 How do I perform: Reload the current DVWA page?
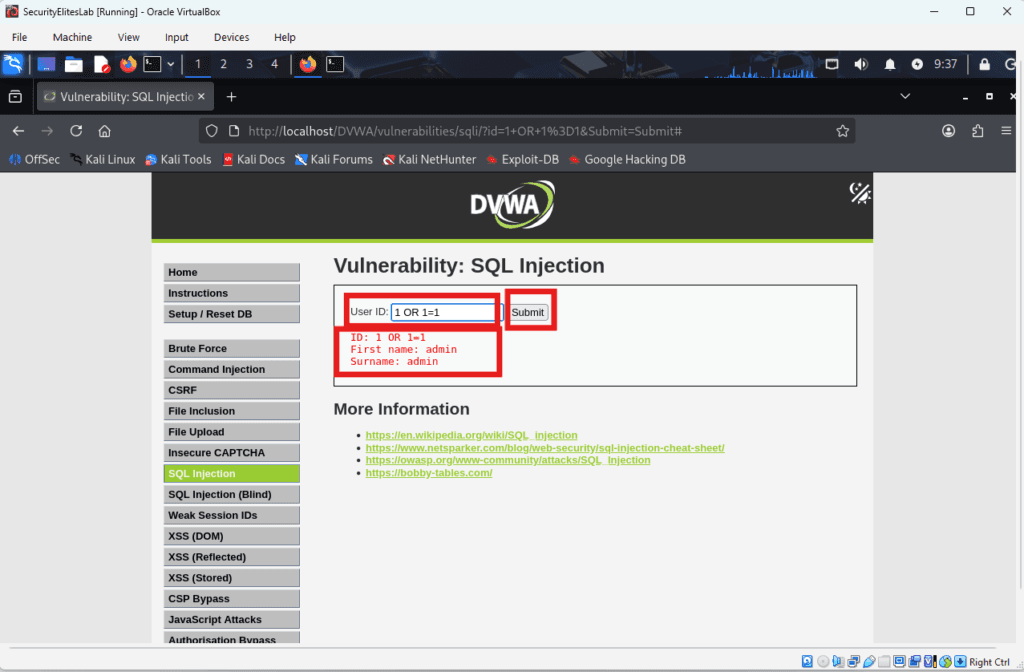(76, 131)
